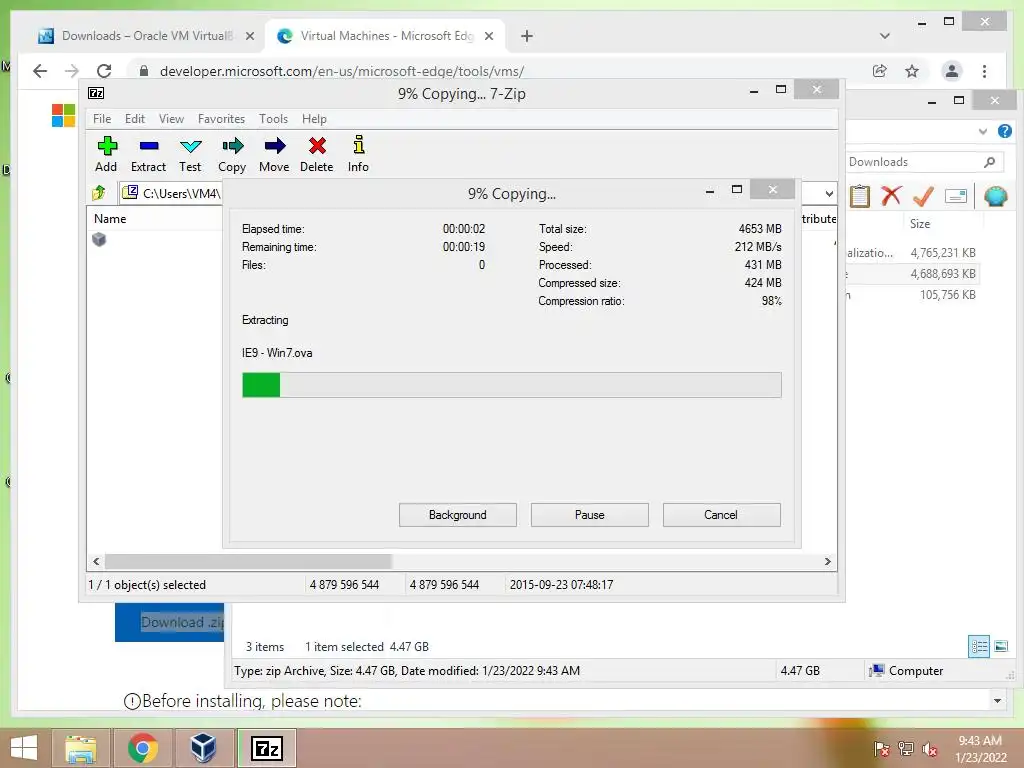This screenshot has width=1024, height=768.
Task: Click the right arrow of horizontal scrollbar
Action: point(827,561)
